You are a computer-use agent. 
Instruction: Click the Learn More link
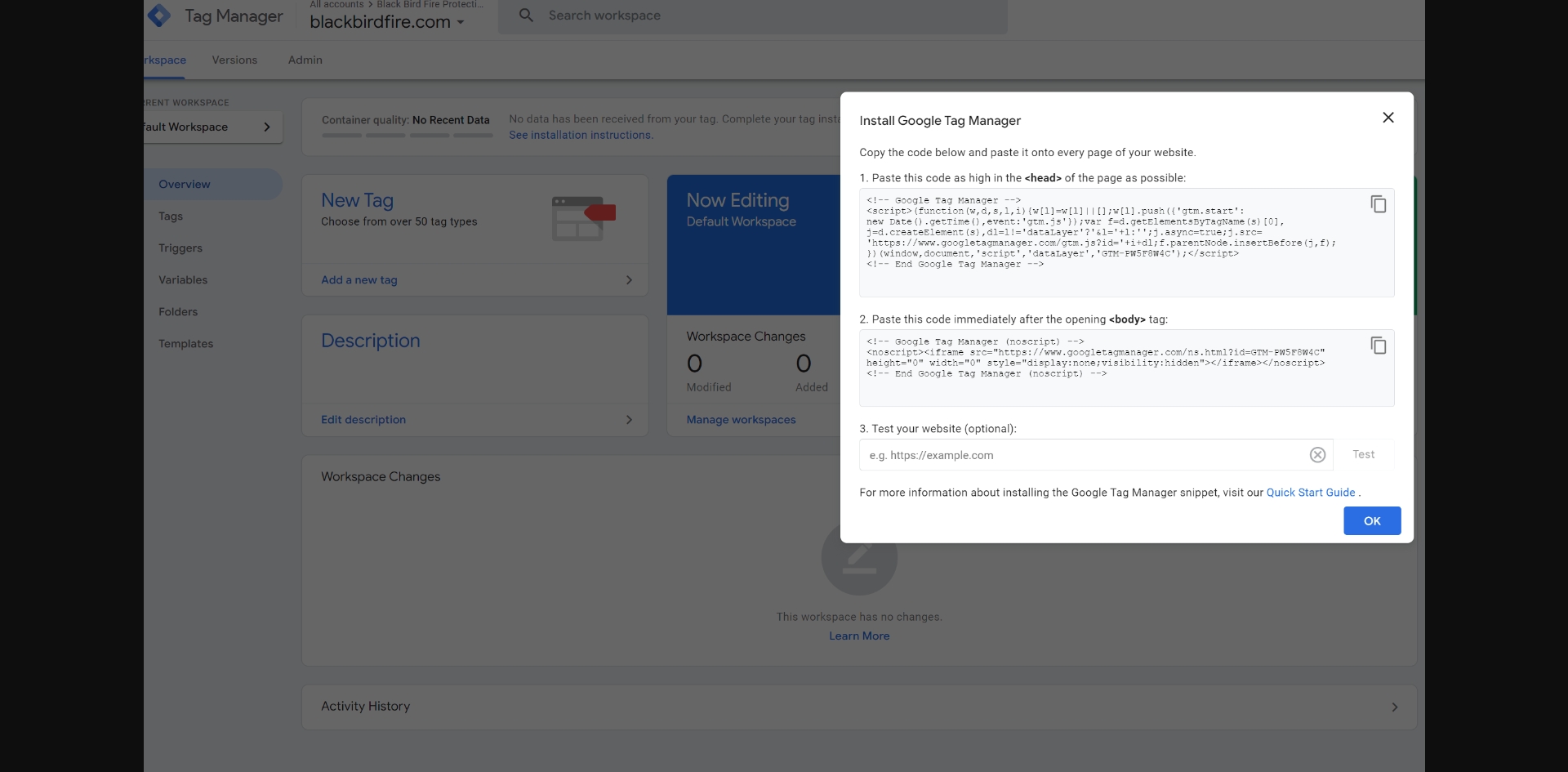(x=859, y=636)
